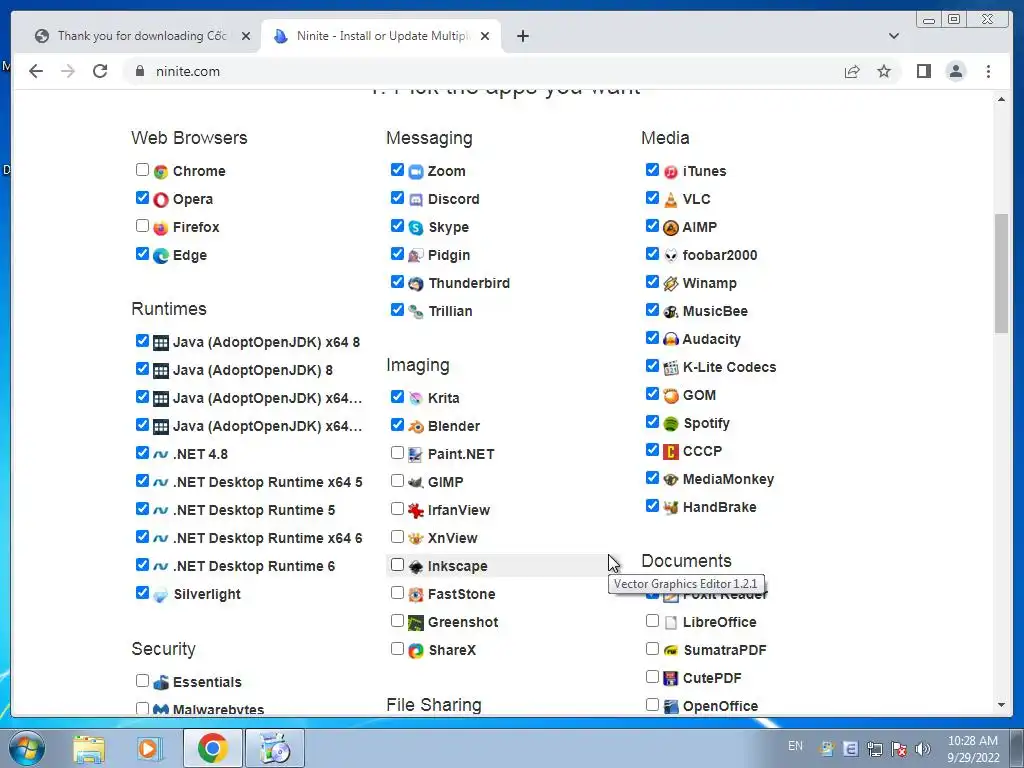Check the Paint.NET checkbox

coord(397,453)
